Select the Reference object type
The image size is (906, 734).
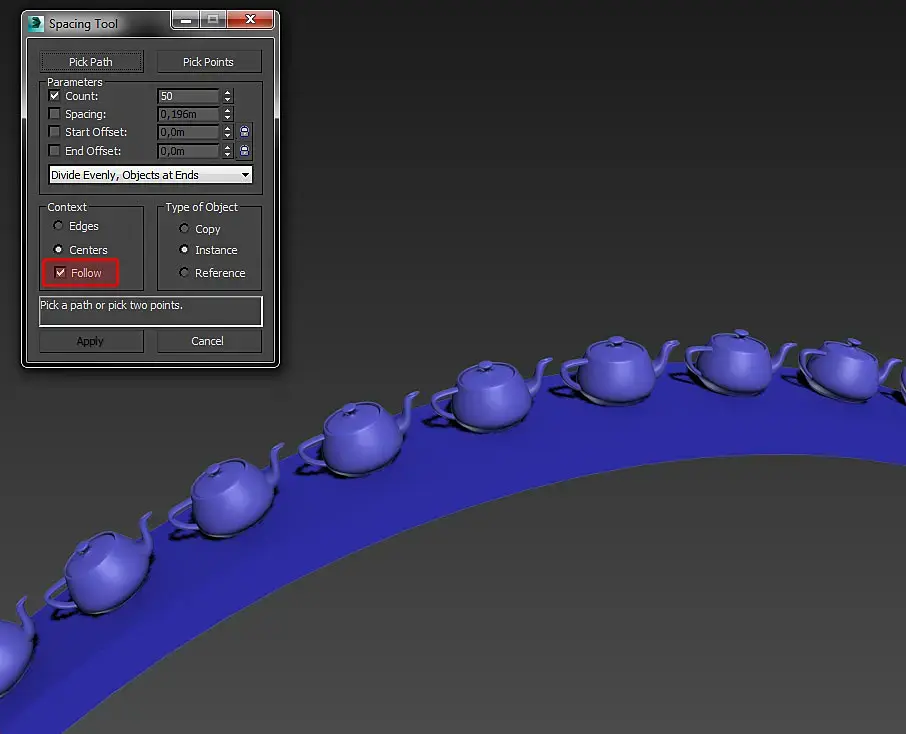click(184, 272)
